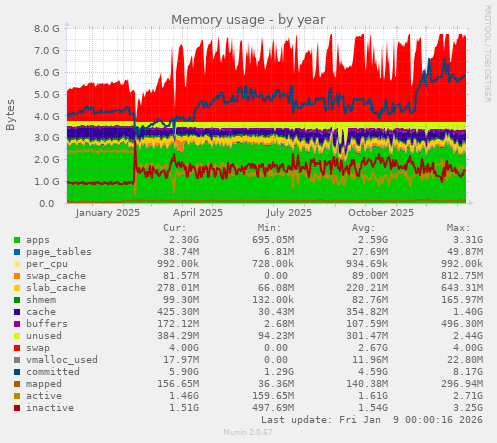Image resolution: width=497 pixels, height=443 pixels.
Task: Click the 'active' legend label
Action: (44, 396)
